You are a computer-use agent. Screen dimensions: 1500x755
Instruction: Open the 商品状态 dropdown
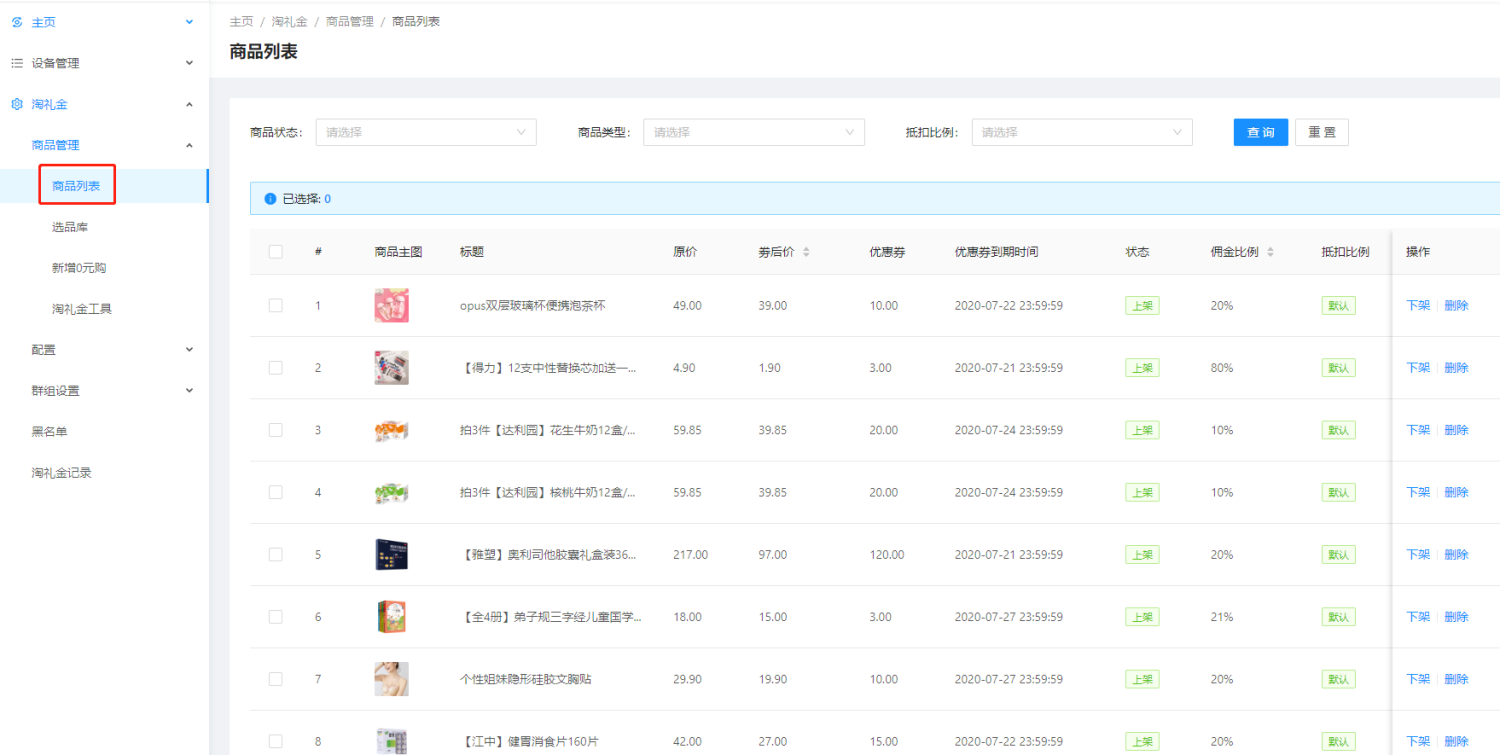(x=426, y=132)
